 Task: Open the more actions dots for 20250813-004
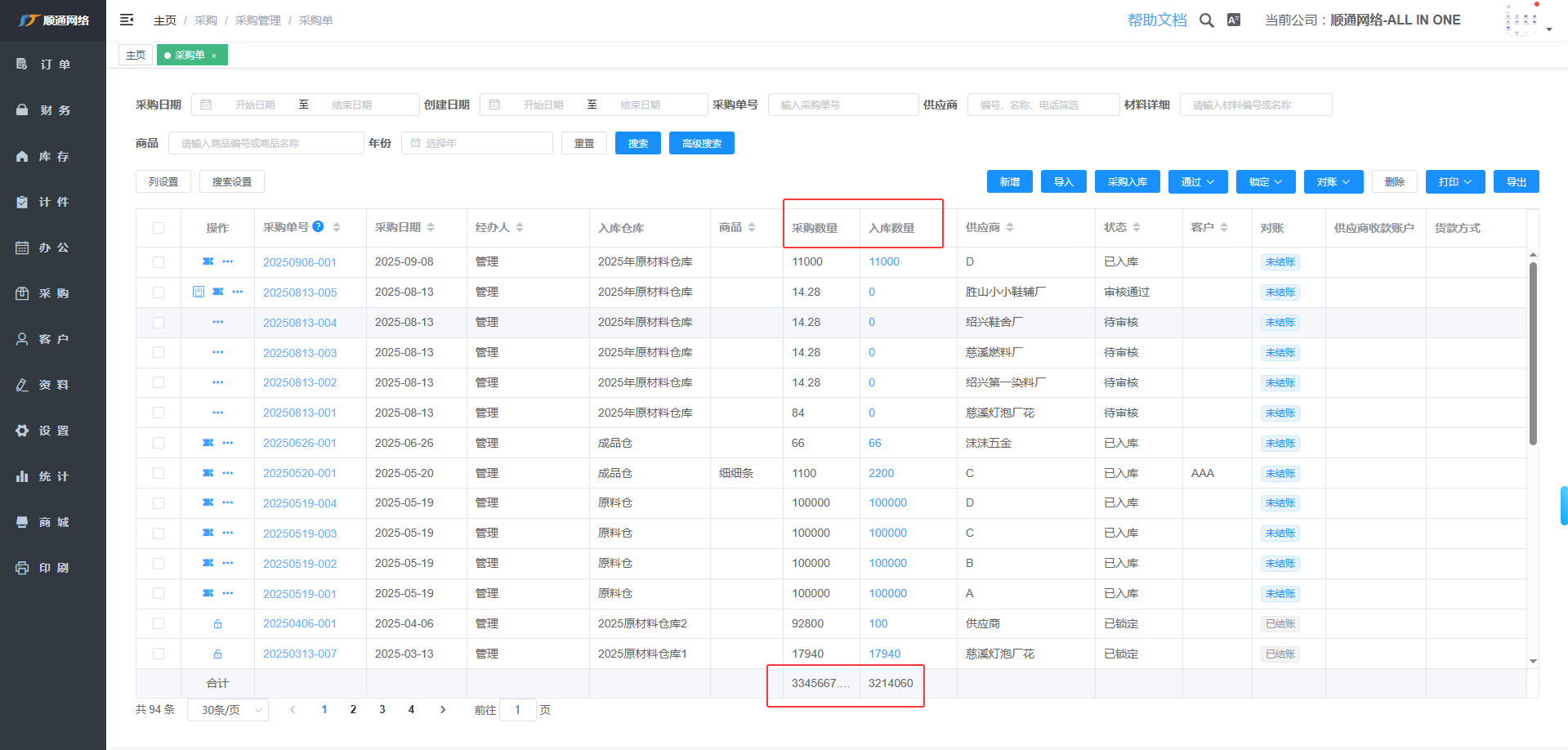click(x=217, y=323)
